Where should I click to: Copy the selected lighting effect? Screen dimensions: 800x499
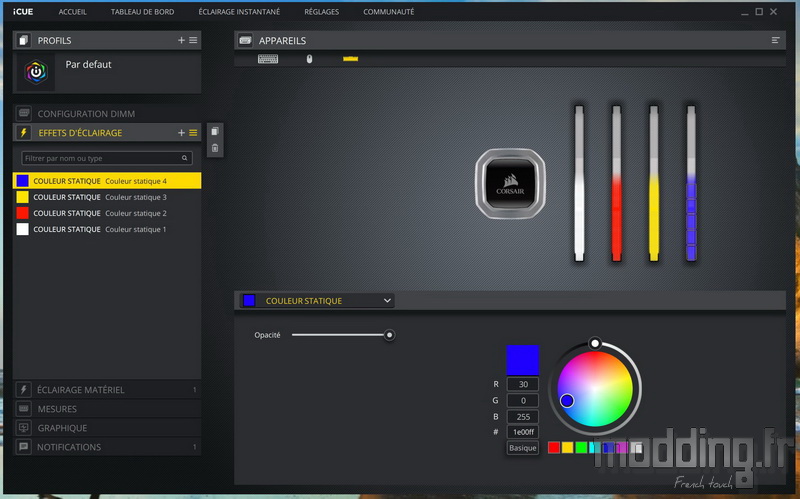(x=215, y=132)
